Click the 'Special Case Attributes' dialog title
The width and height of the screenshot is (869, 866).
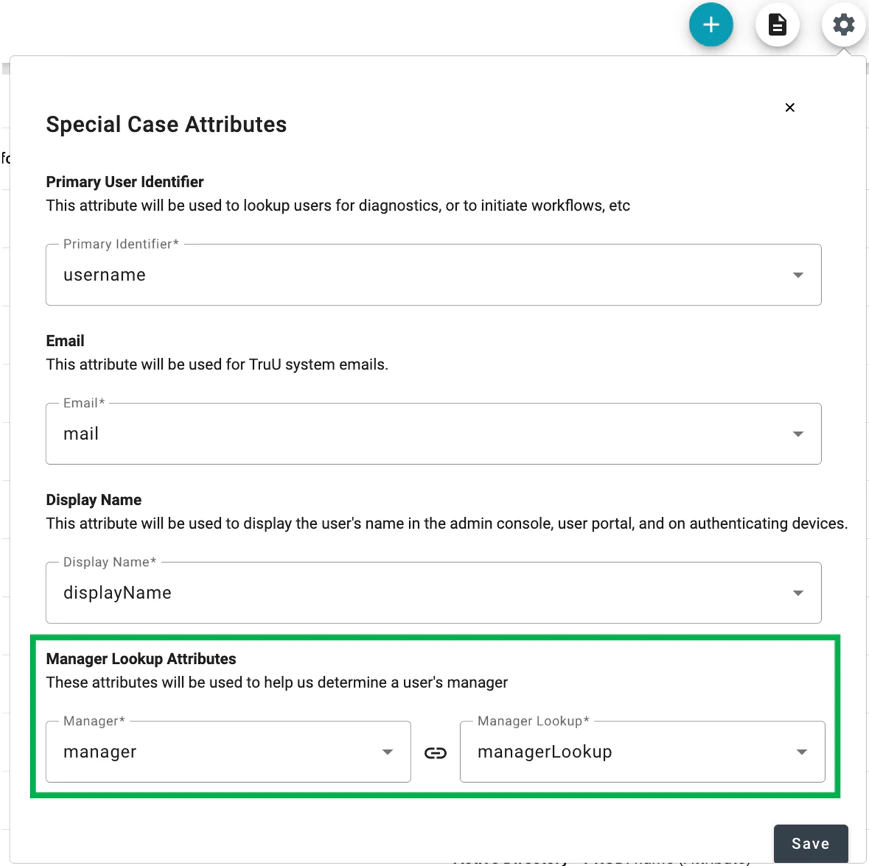pos(166,125)
